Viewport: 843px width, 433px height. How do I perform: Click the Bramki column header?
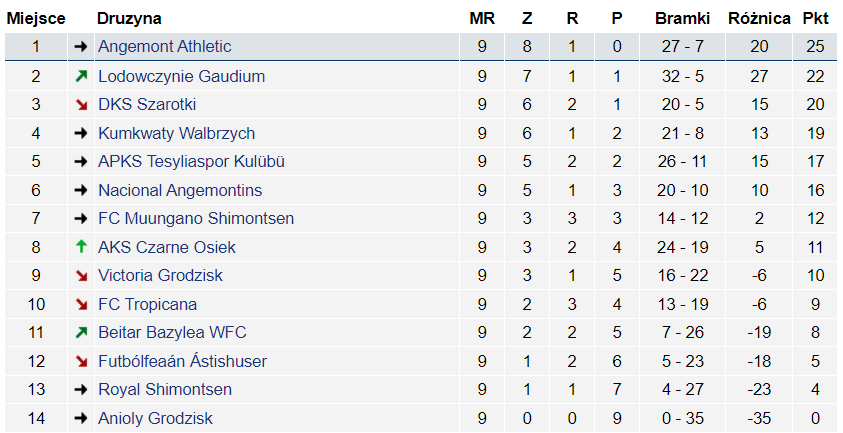pyautogui.click(x=682, y=18)
